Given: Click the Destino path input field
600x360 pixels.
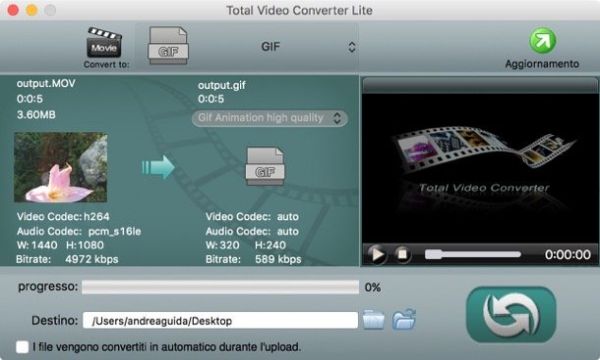Looking at the screenshot, I should coord(220,321).
